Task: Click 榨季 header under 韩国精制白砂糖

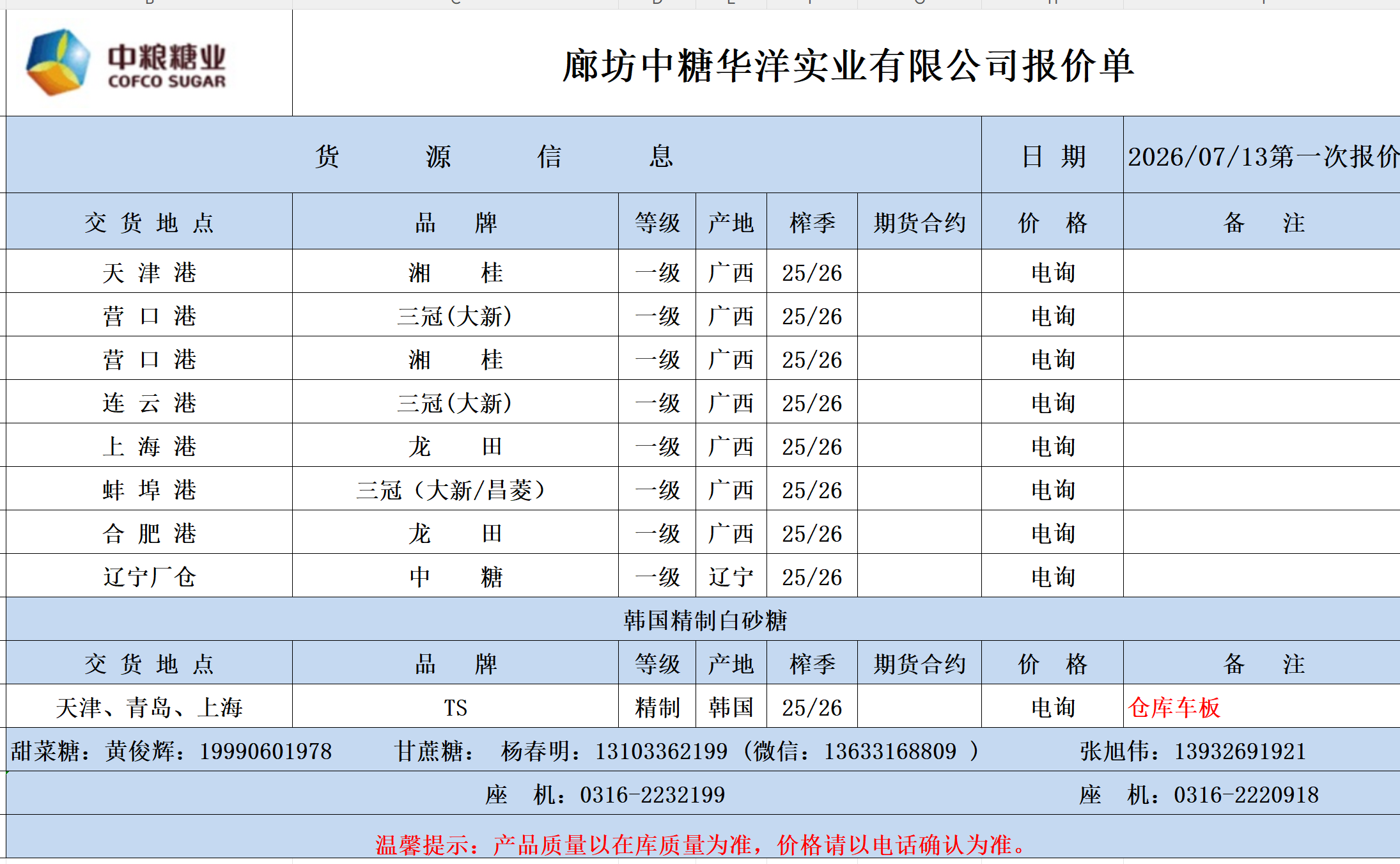Action: pos(812,663)
